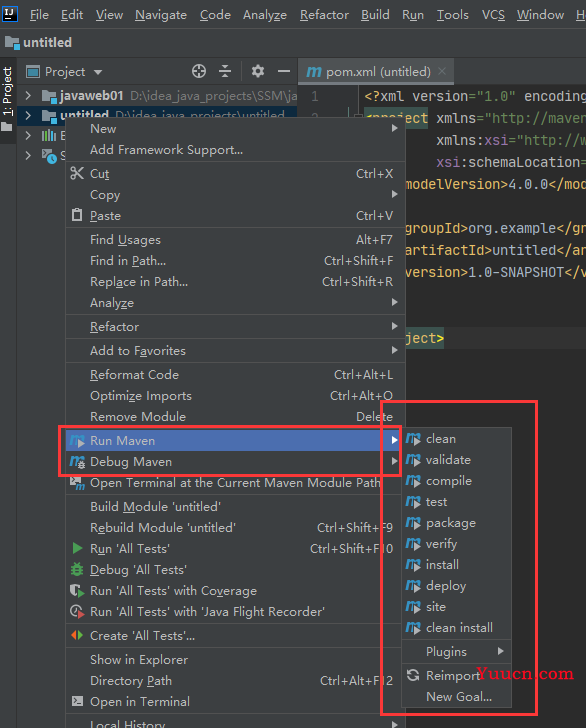Select Find in Path...
Image resolution: width=586 pixels, height=728 pixels.
click(x=236, y=261)
